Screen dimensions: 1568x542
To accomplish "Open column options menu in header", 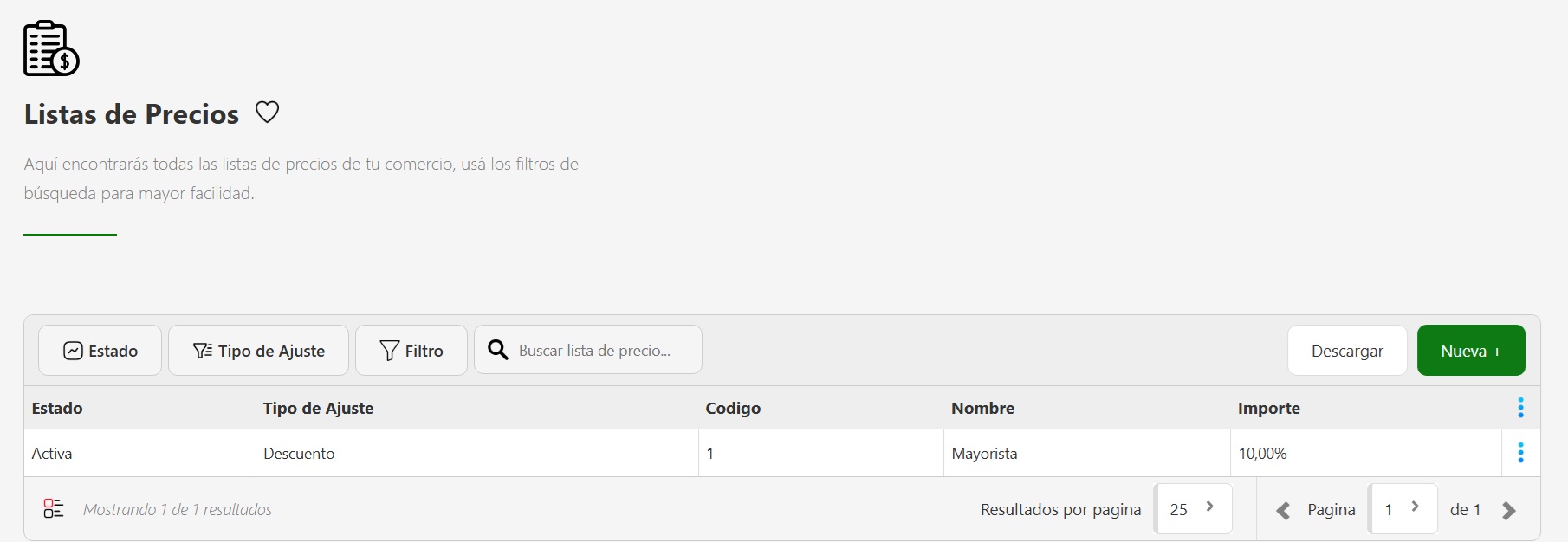I will click(1520, 408).
